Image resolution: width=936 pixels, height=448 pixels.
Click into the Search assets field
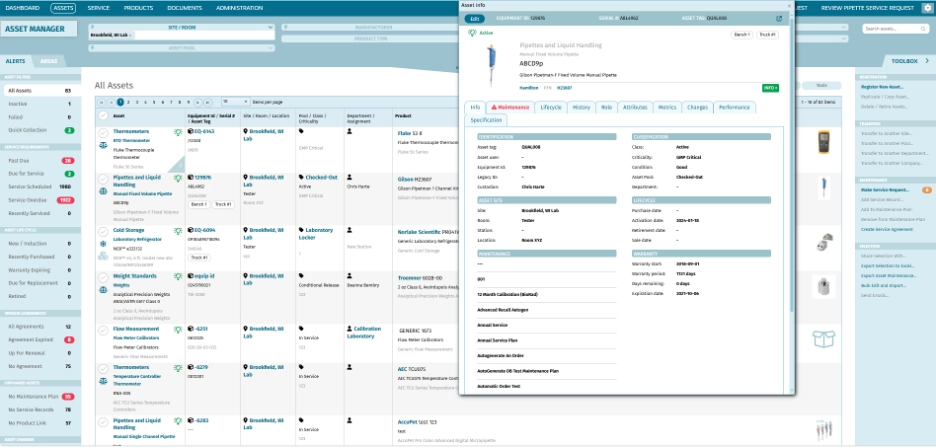pyautogui.click(x=891, y=29)
